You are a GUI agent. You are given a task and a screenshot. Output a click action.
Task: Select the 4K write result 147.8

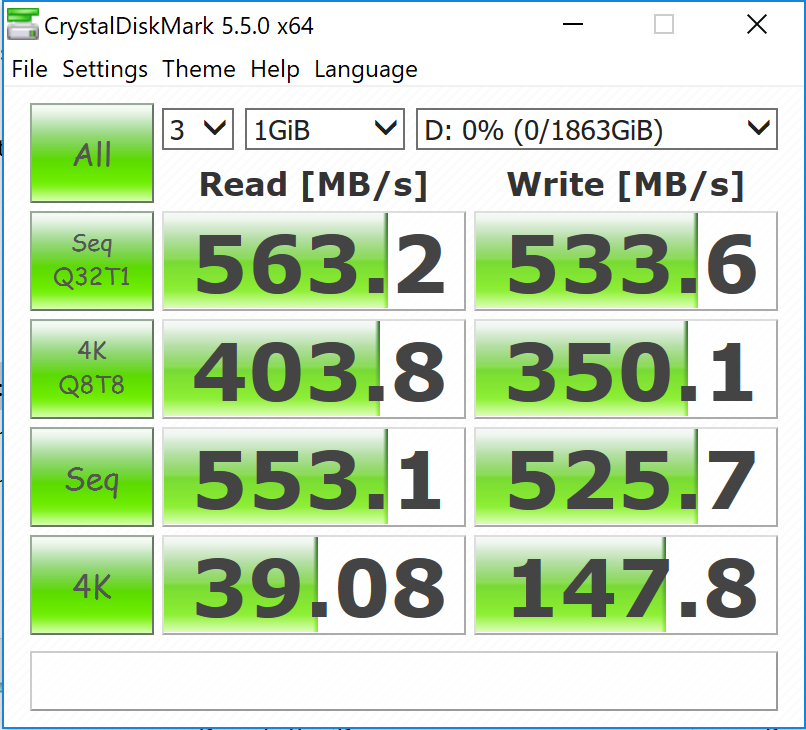pos(626,585)
